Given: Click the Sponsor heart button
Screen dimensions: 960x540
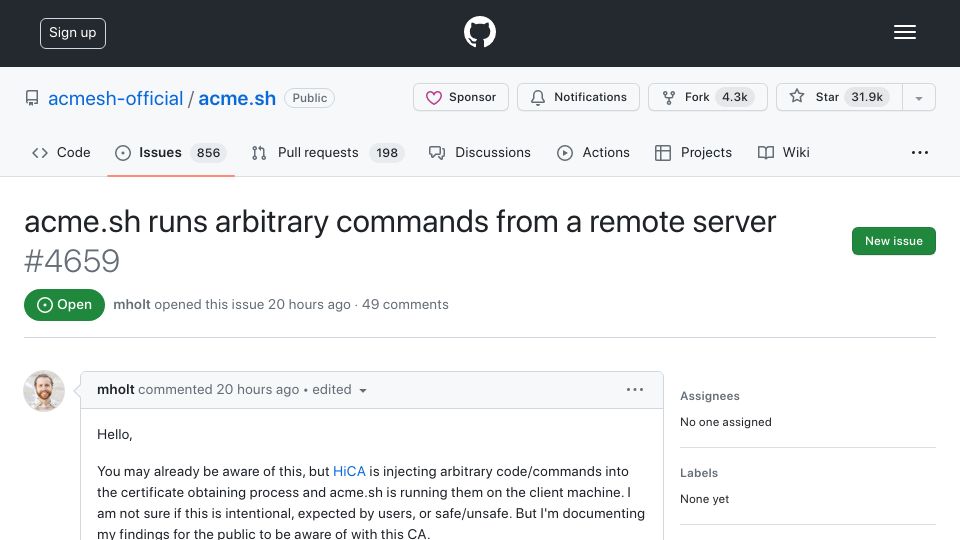Looking at the screenshot, I should point(460,97).
